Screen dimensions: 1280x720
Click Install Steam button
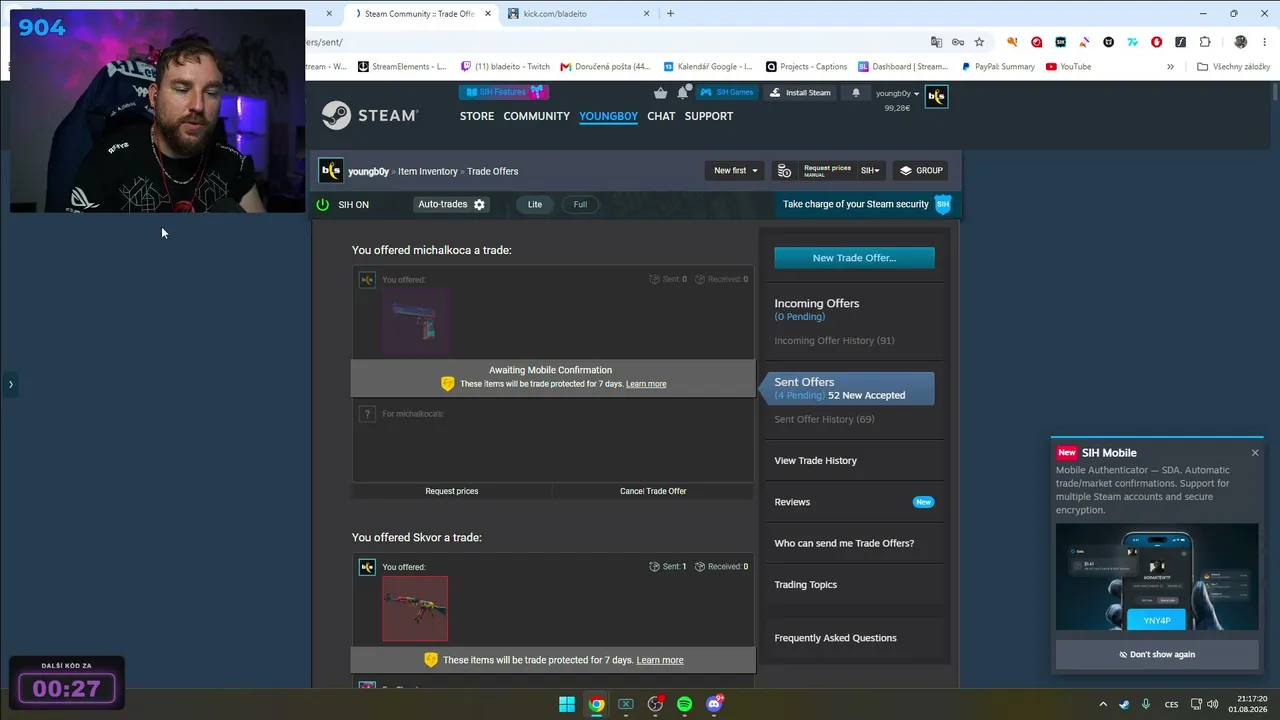coord(800,92)
